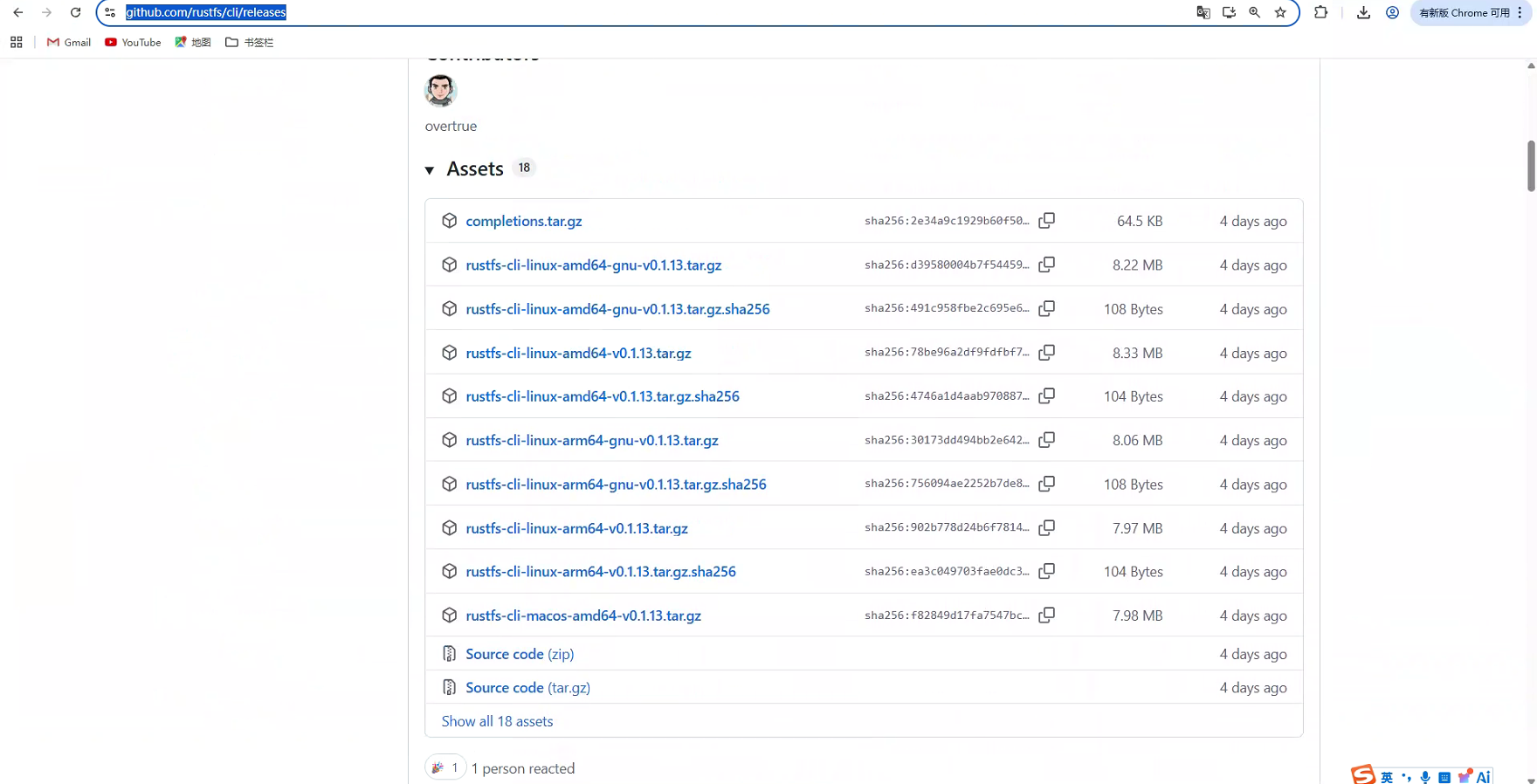This screenshot has height=784, width=1537.
Task: Copy the hash for rustfs-cli-linux-arm64-v0.1.13.tar.gz
Action: (x=1046, y=527)
